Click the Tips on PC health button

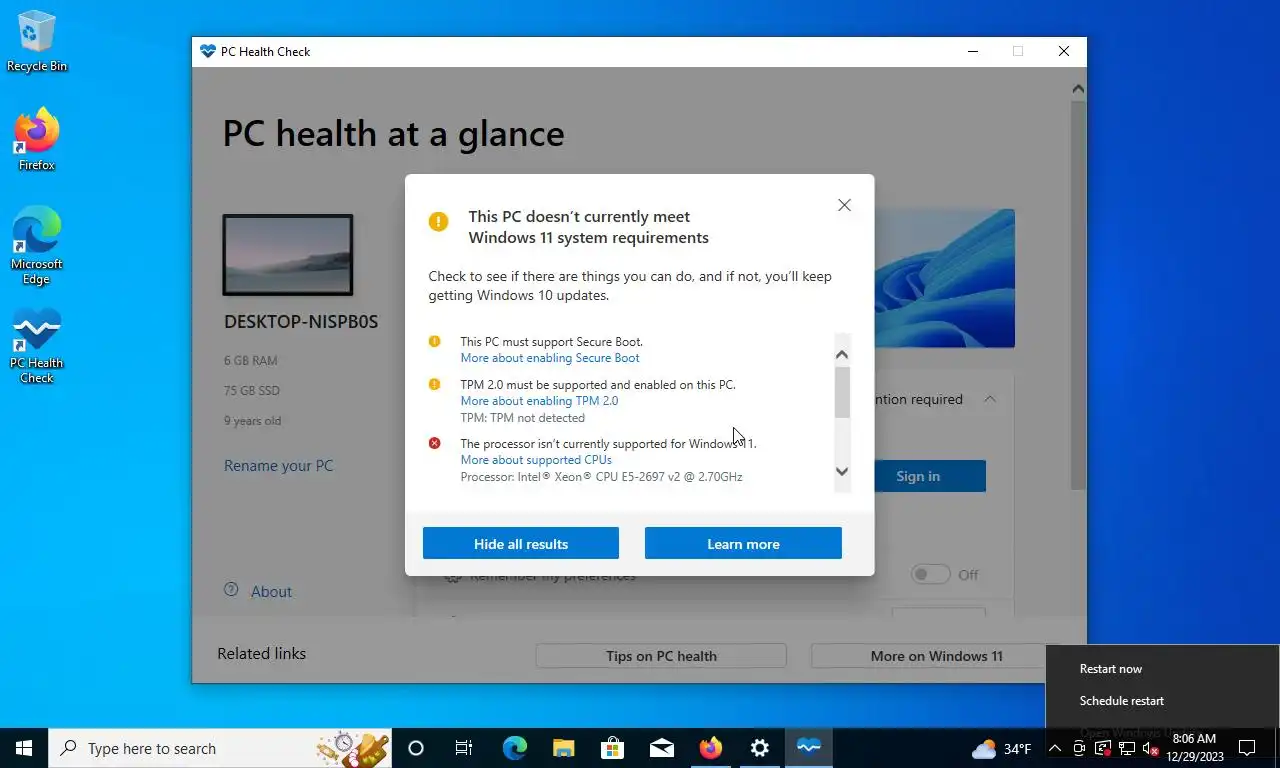[661, 656]
